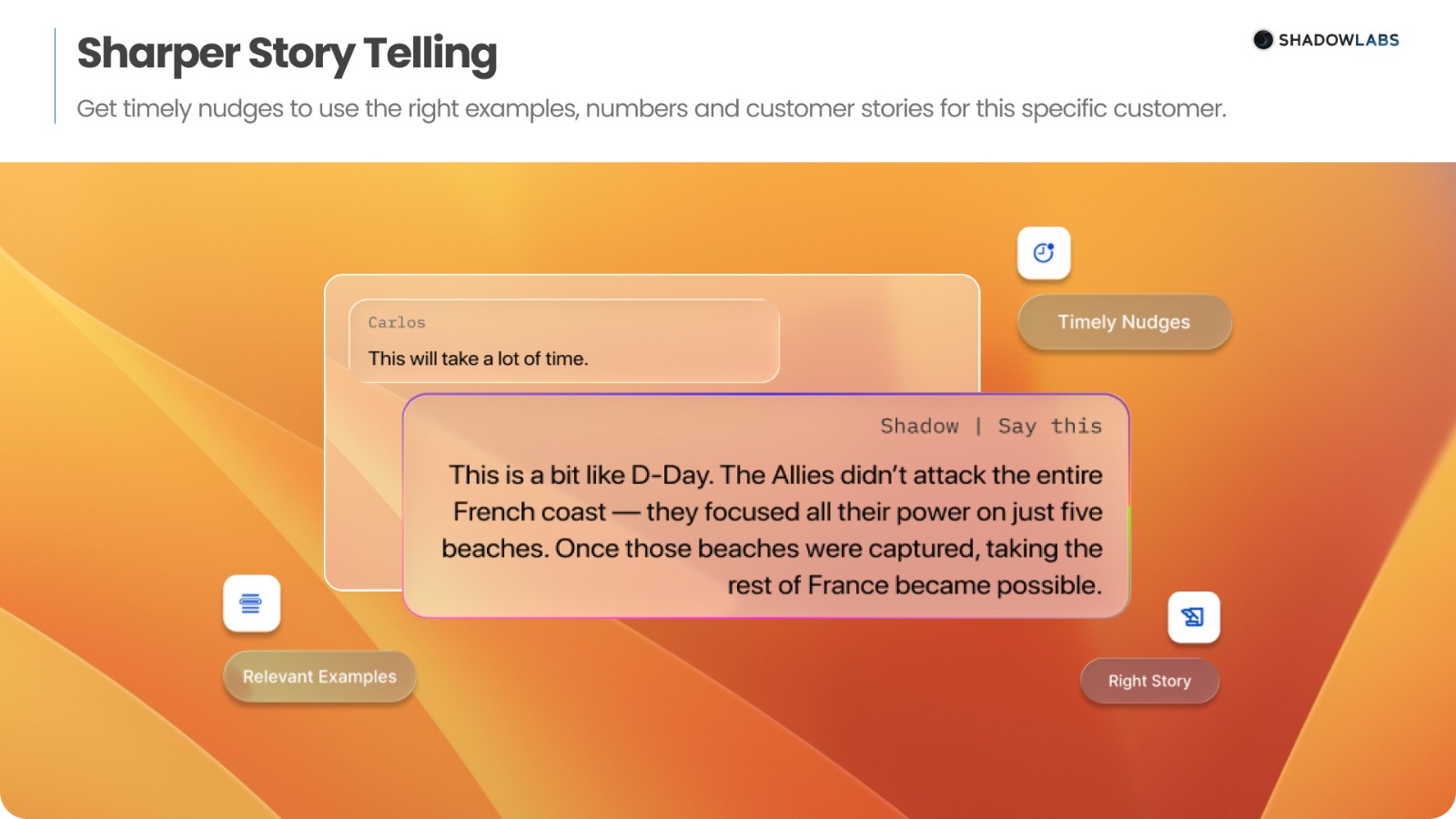Select the Carlos speaker name label
1456x819 pixels.
(397, 323)
